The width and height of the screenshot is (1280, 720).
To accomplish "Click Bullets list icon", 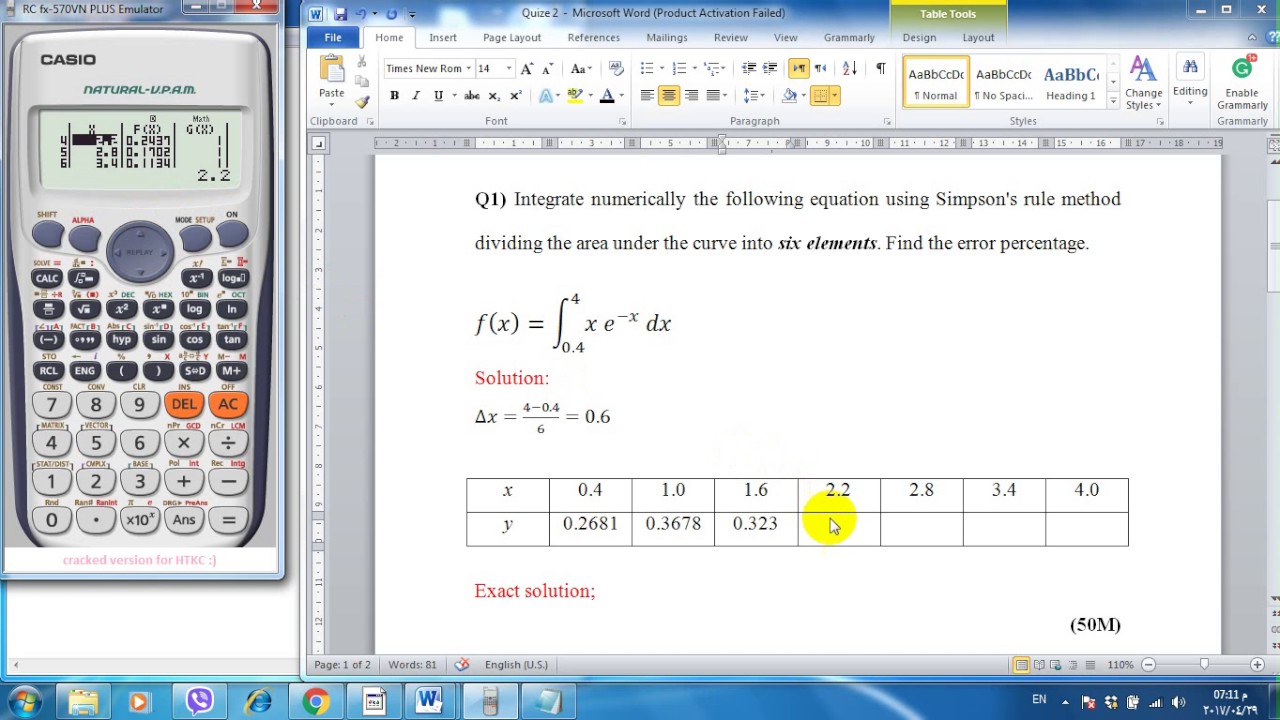I will click(x=647, y=68).
